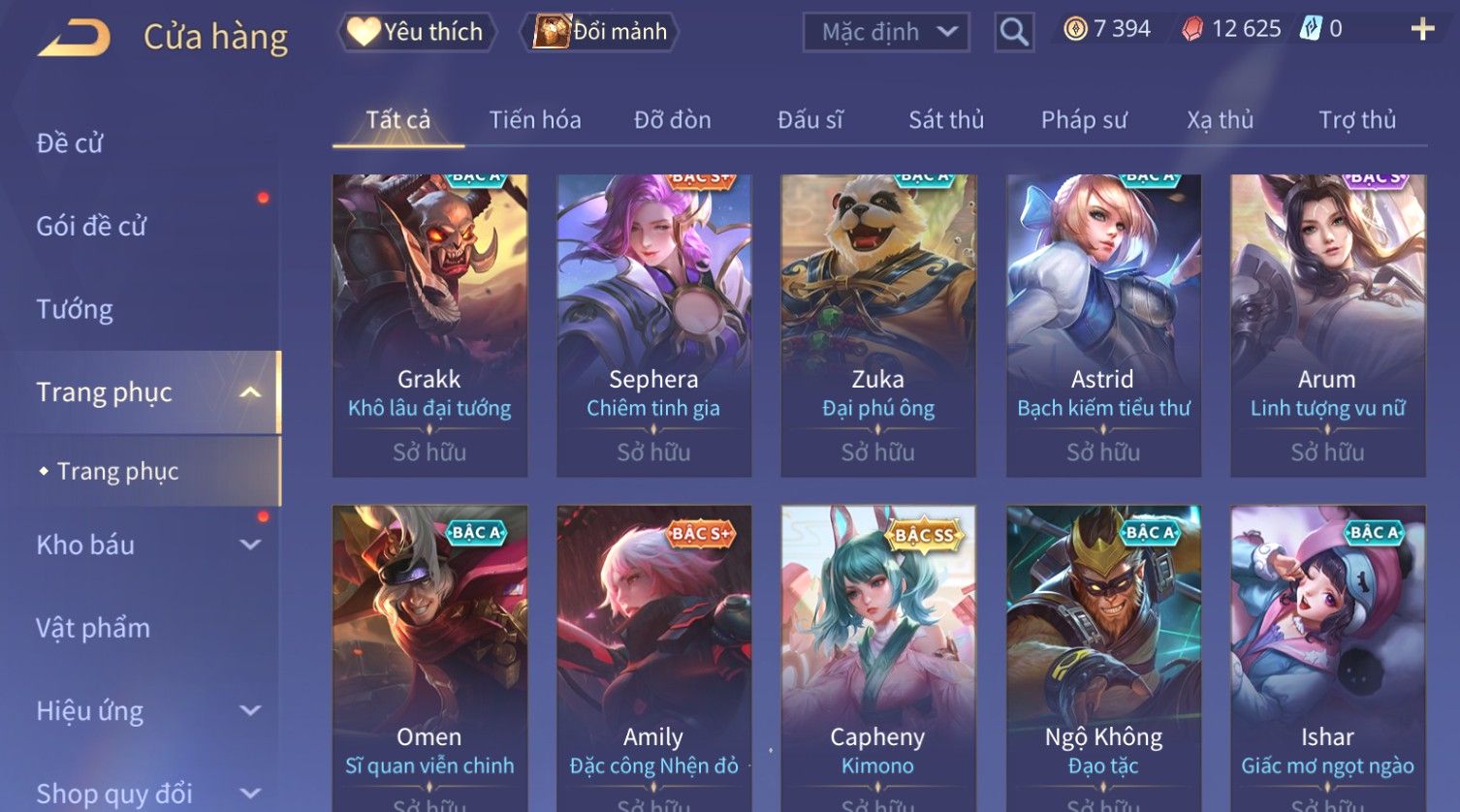Tap the gold coin balance icon
The height and width of the screenshot is (812, 1460).
tap(1075, 30)
